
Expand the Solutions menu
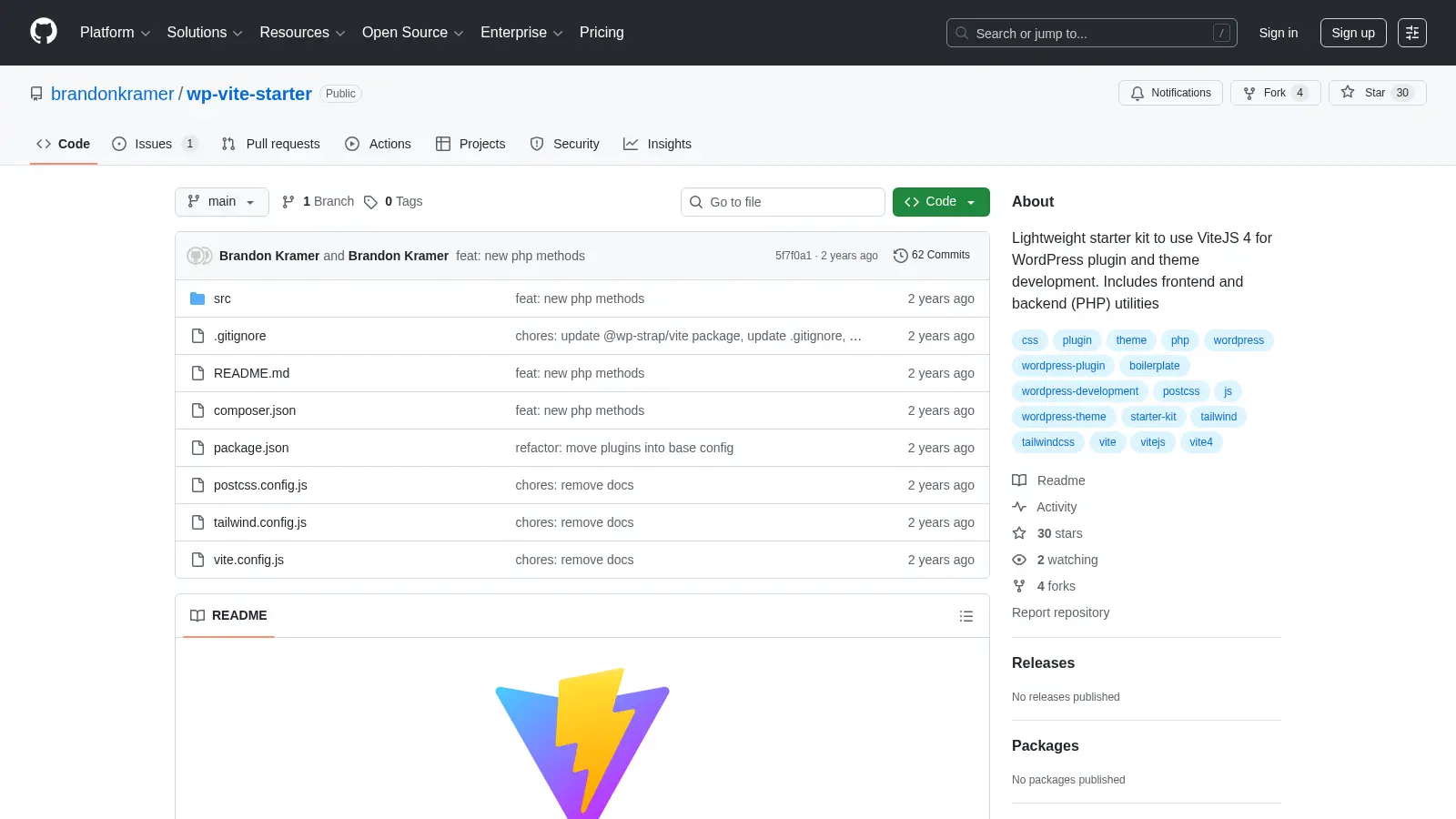click(x=205, y=33)
